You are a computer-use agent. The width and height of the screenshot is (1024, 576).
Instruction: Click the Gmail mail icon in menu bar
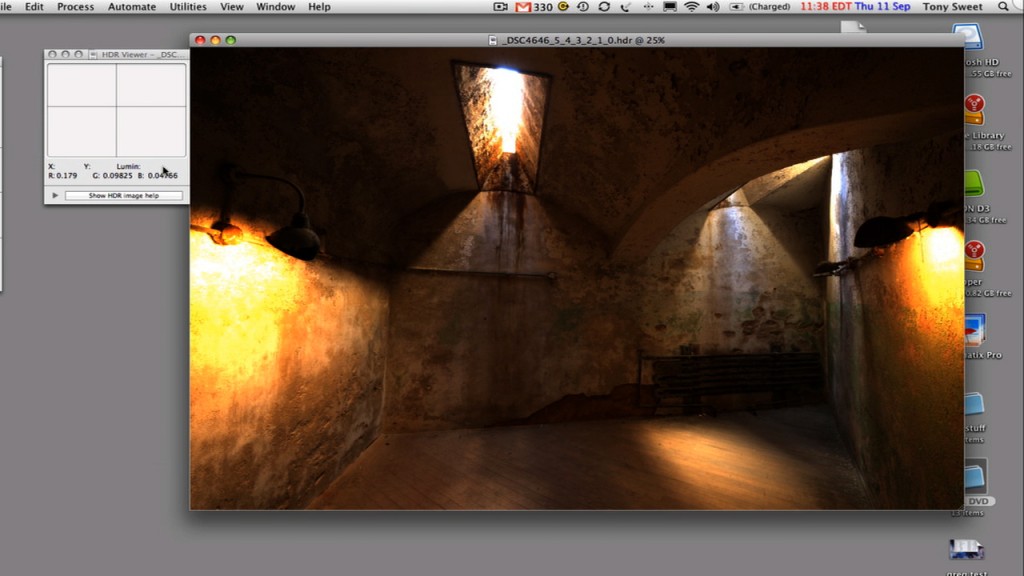[x=523, y=7]
